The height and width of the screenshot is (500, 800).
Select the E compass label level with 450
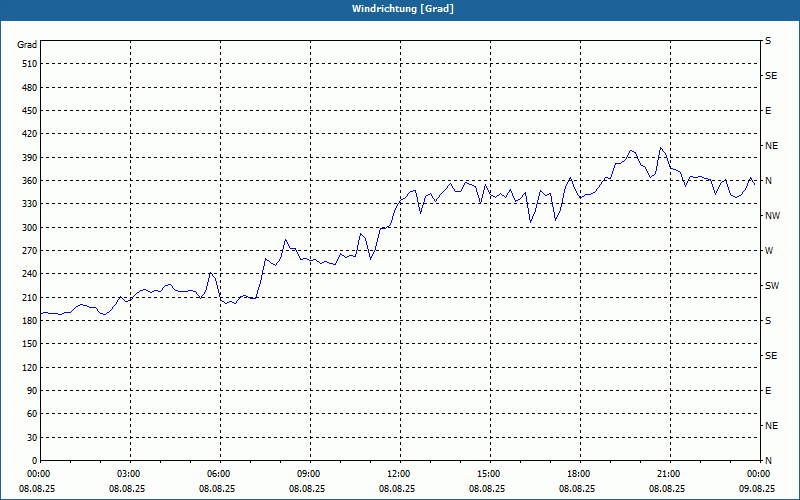[768, 111]
